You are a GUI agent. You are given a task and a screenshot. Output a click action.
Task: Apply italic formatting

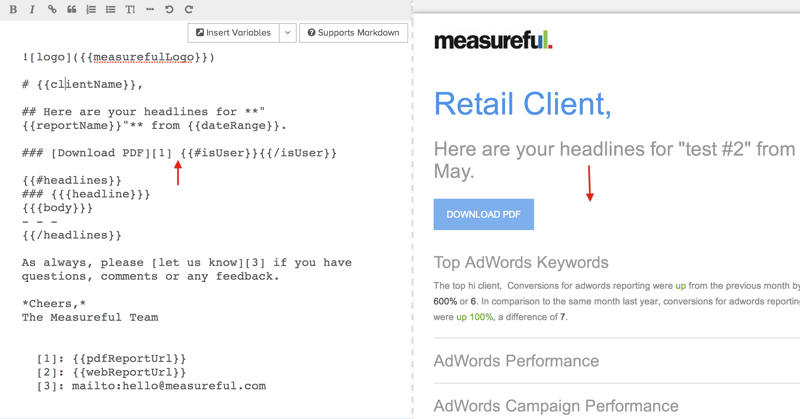click(32, 9)
